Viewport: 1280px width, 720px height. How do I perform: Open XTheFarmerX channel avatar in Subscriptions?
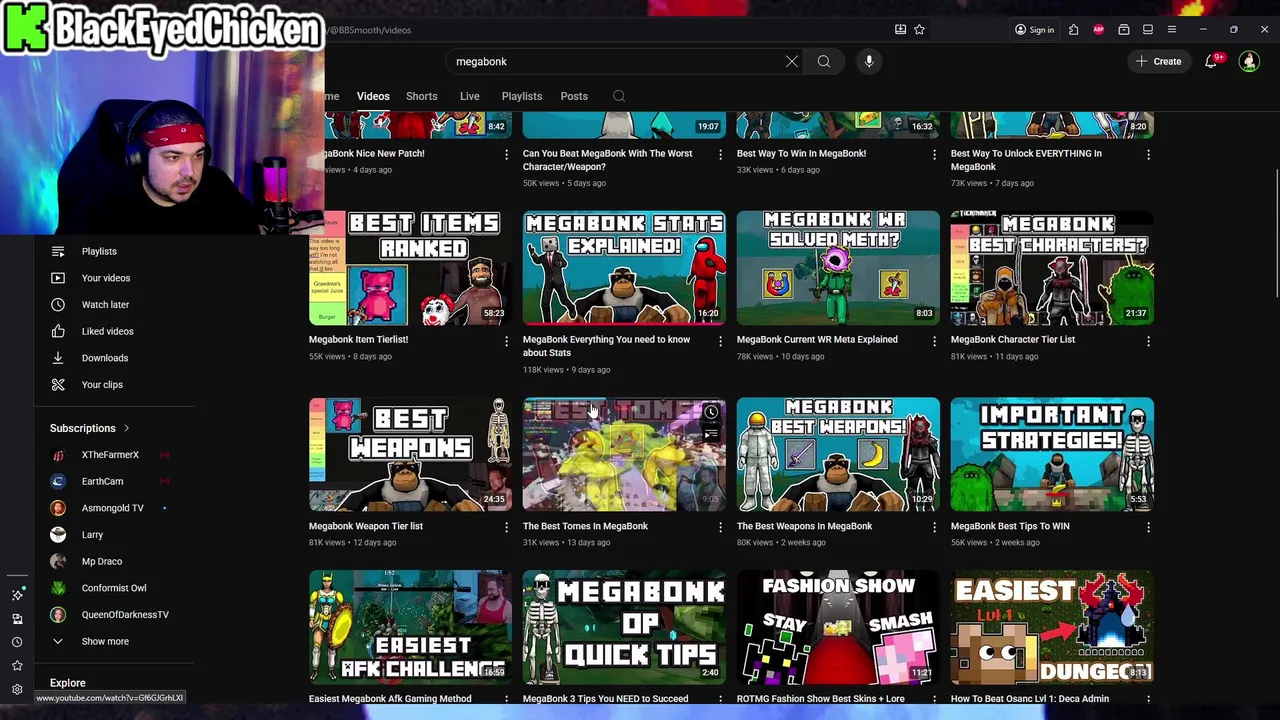click(x=58, y=455)
